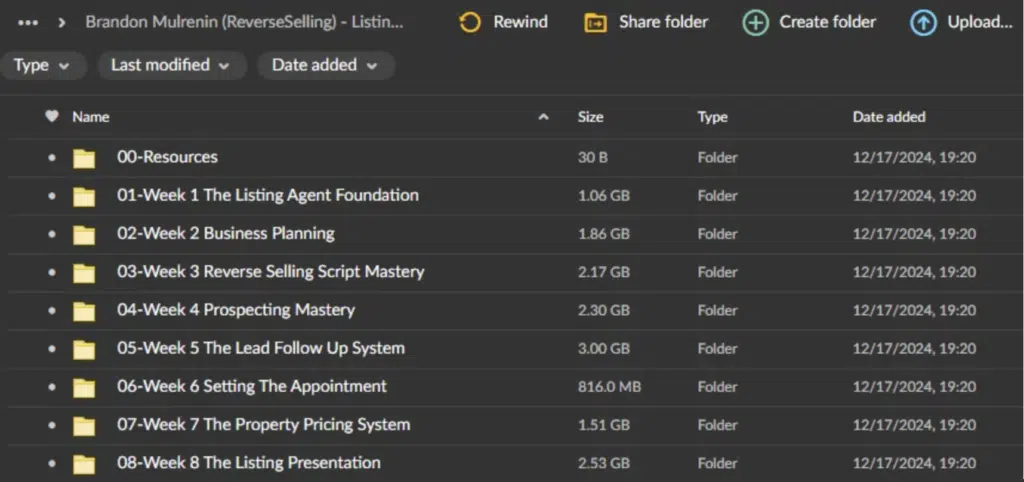This screenshot has width=1024, height=482.
Task: Toggle favorite dot for 05-Week 5 folder
Action: click(x=52, y=349)
